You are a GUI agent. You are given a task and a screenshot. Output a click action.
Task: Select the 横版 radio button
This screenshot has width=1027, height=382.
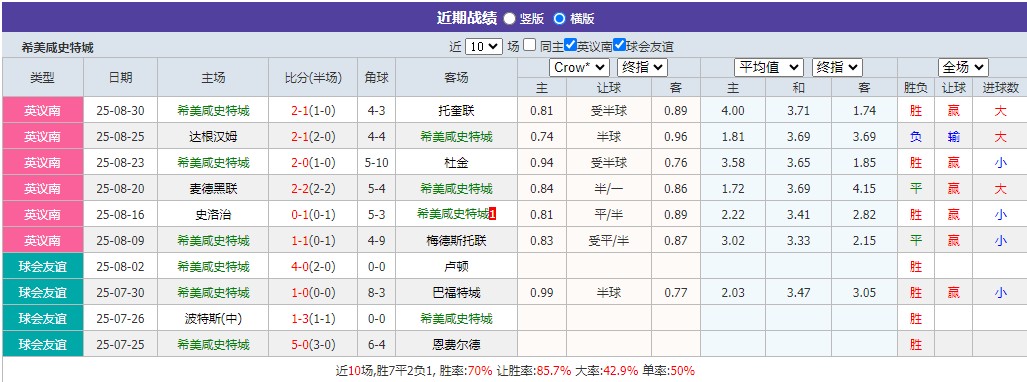coord(559,18)
